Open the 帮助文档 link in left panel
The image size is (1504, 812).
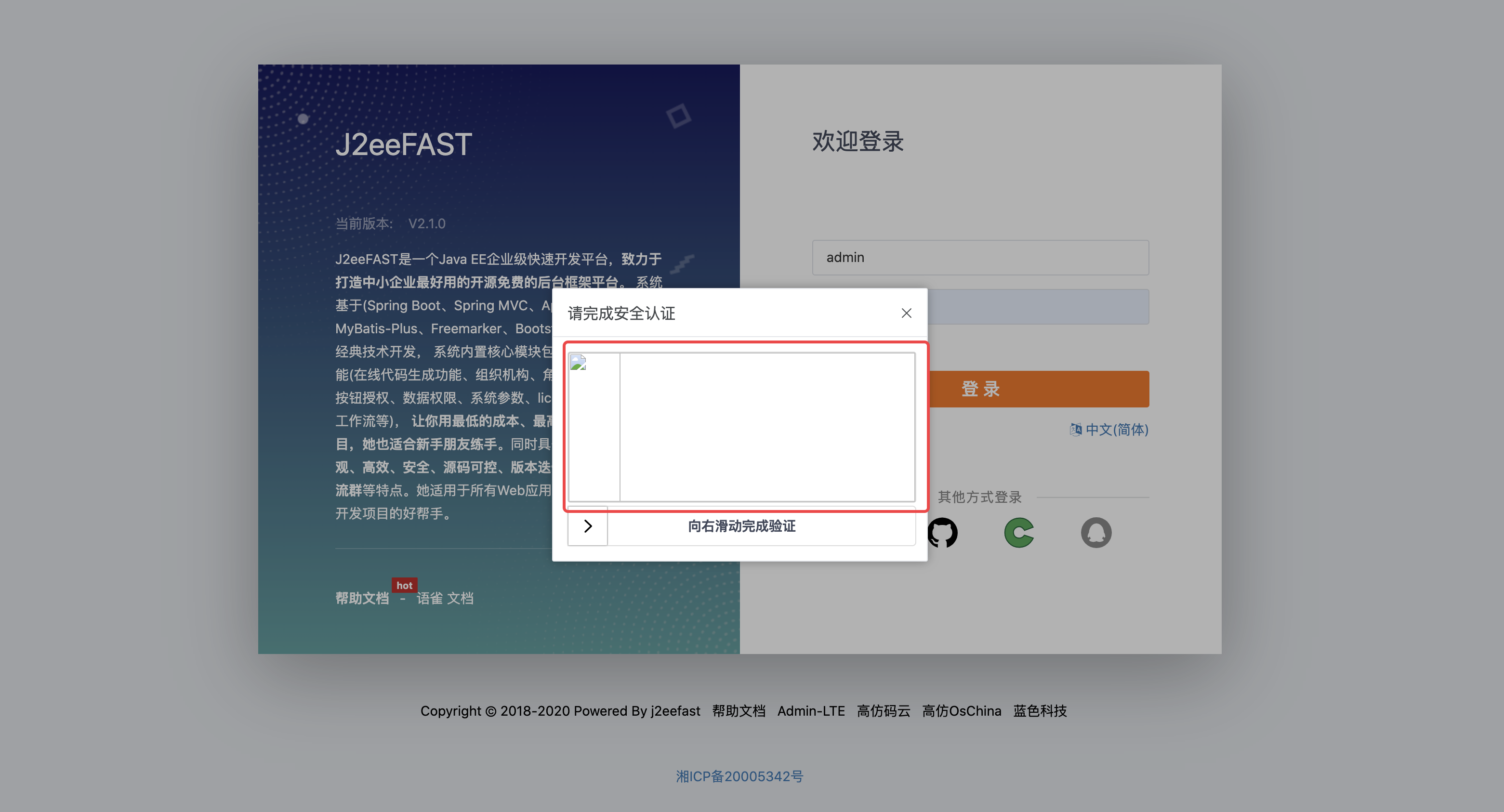(x=362, y=598)
